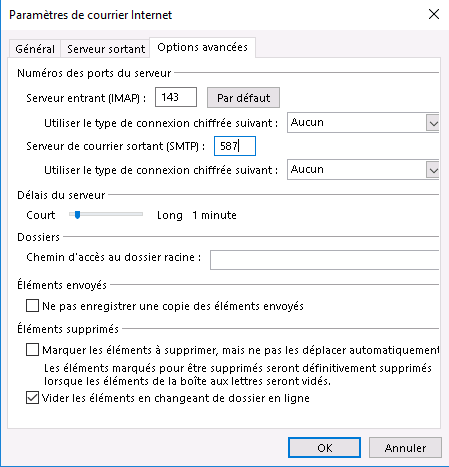Enable Ne pas enregistrer une copie checkbox
The width and height of the screenshot is (449, 467).
(32, 306)
